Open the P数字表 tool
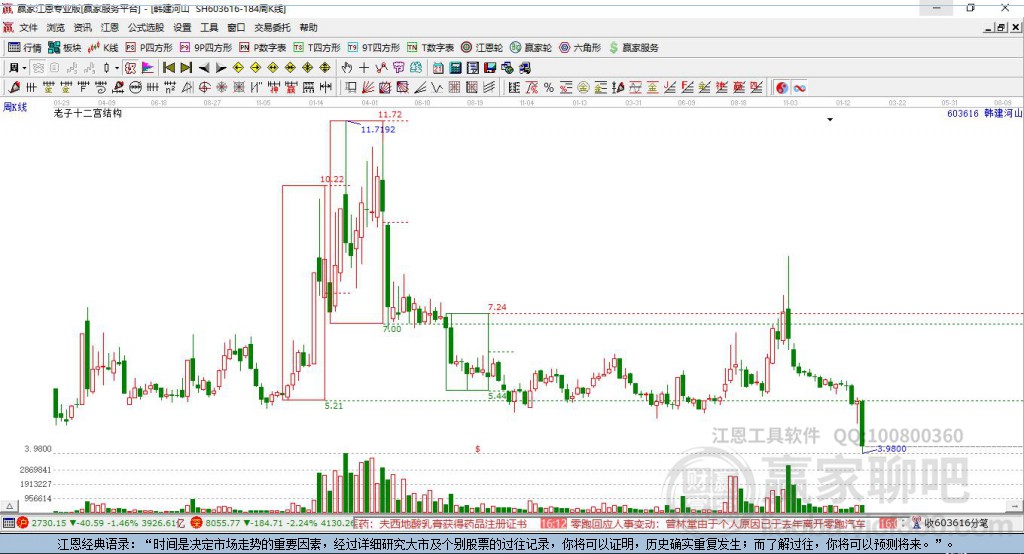Screen dimensions: 1024x554 click(263, 48)
